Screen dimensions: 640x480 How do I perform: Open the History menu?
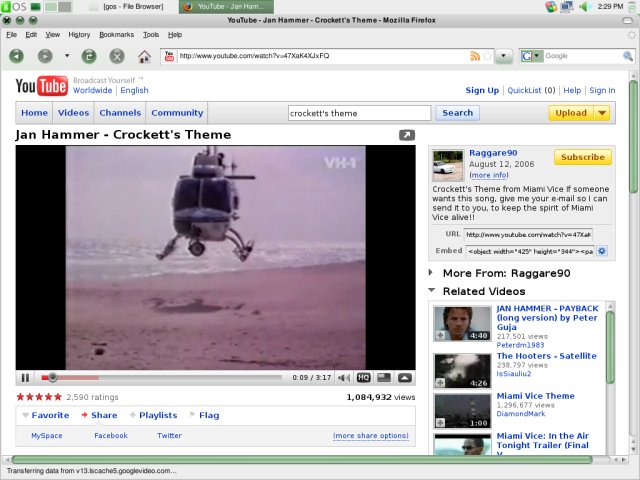79,35
